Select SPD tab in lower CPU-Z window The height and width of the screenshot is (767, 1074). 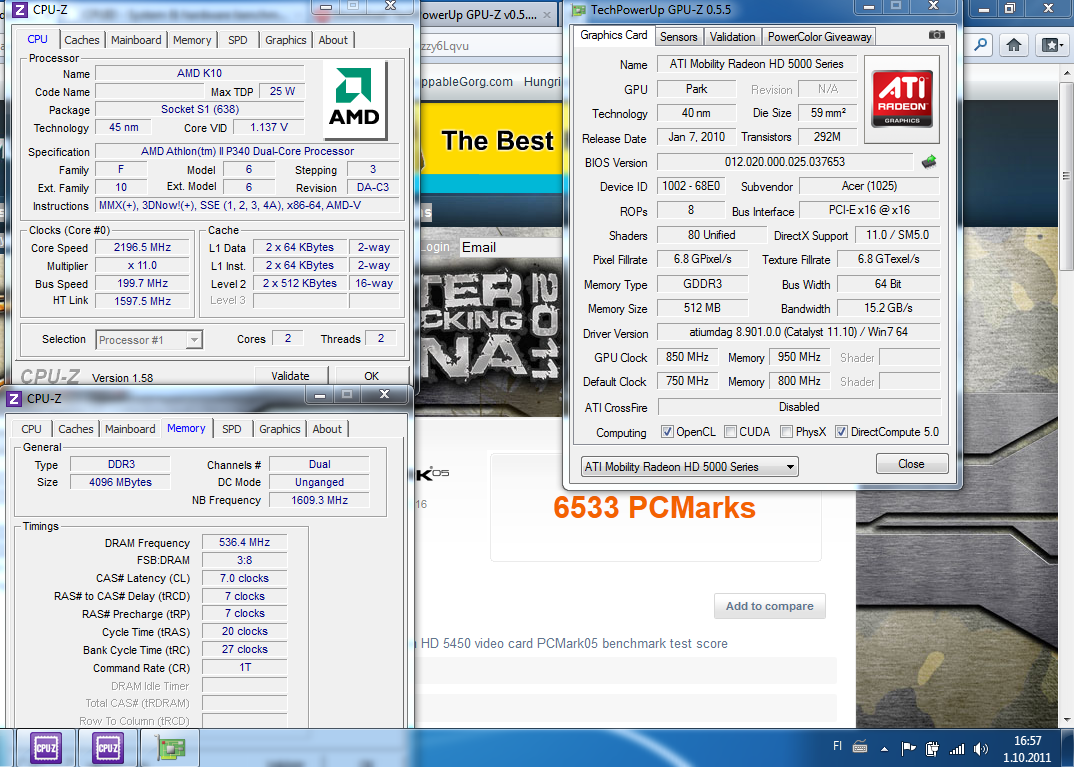(232, 429)
